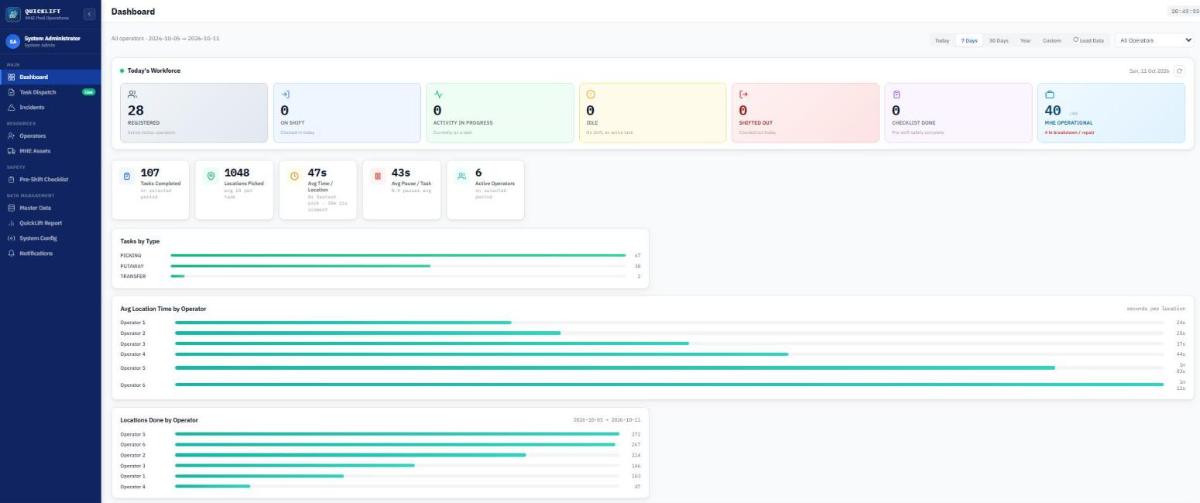The image size is (1200, 503).
Task: Open the QuickLift Report page
Action: [x=50, y=223]
